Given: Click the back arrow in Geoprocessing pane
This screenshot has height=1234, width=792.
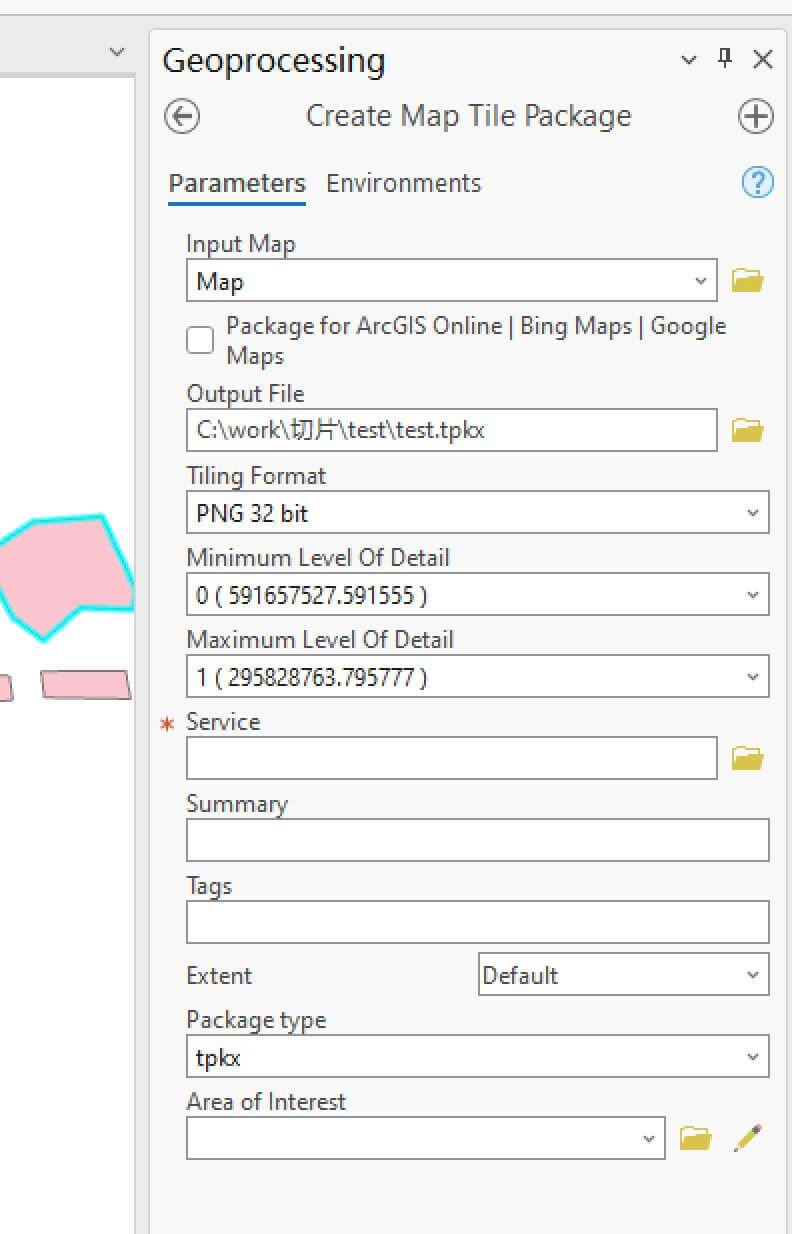Looking at the screenshot, I should [182, 117].
